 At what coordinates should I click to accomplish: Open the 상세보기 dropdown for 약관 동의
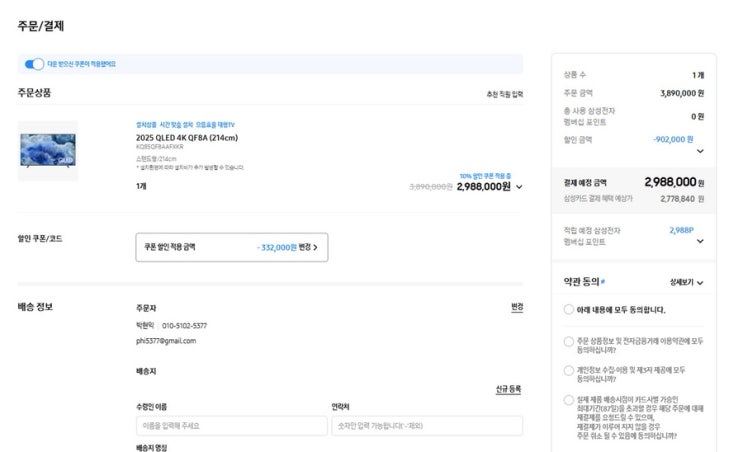686,283
